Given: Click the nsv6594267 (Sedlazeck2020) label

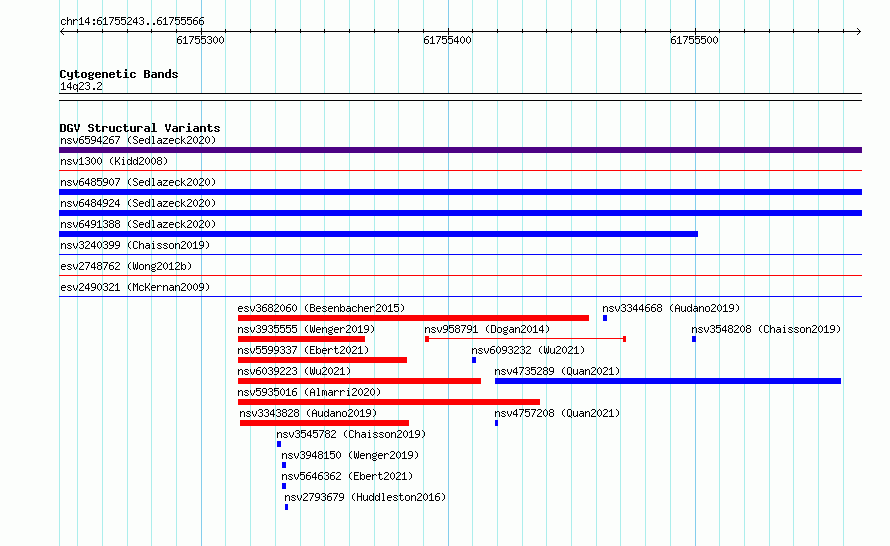Looking at the screenshot, I should click(x=138, y=140).
